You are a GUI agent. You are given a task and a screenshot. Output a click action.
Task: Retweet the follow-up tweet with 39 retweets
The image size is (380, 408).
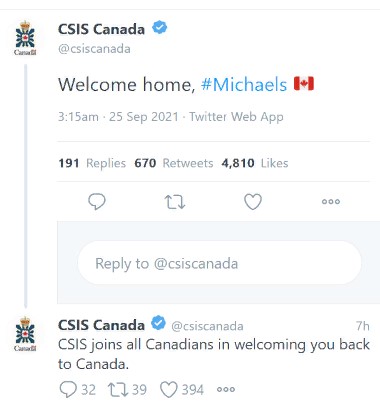point(118,389)
